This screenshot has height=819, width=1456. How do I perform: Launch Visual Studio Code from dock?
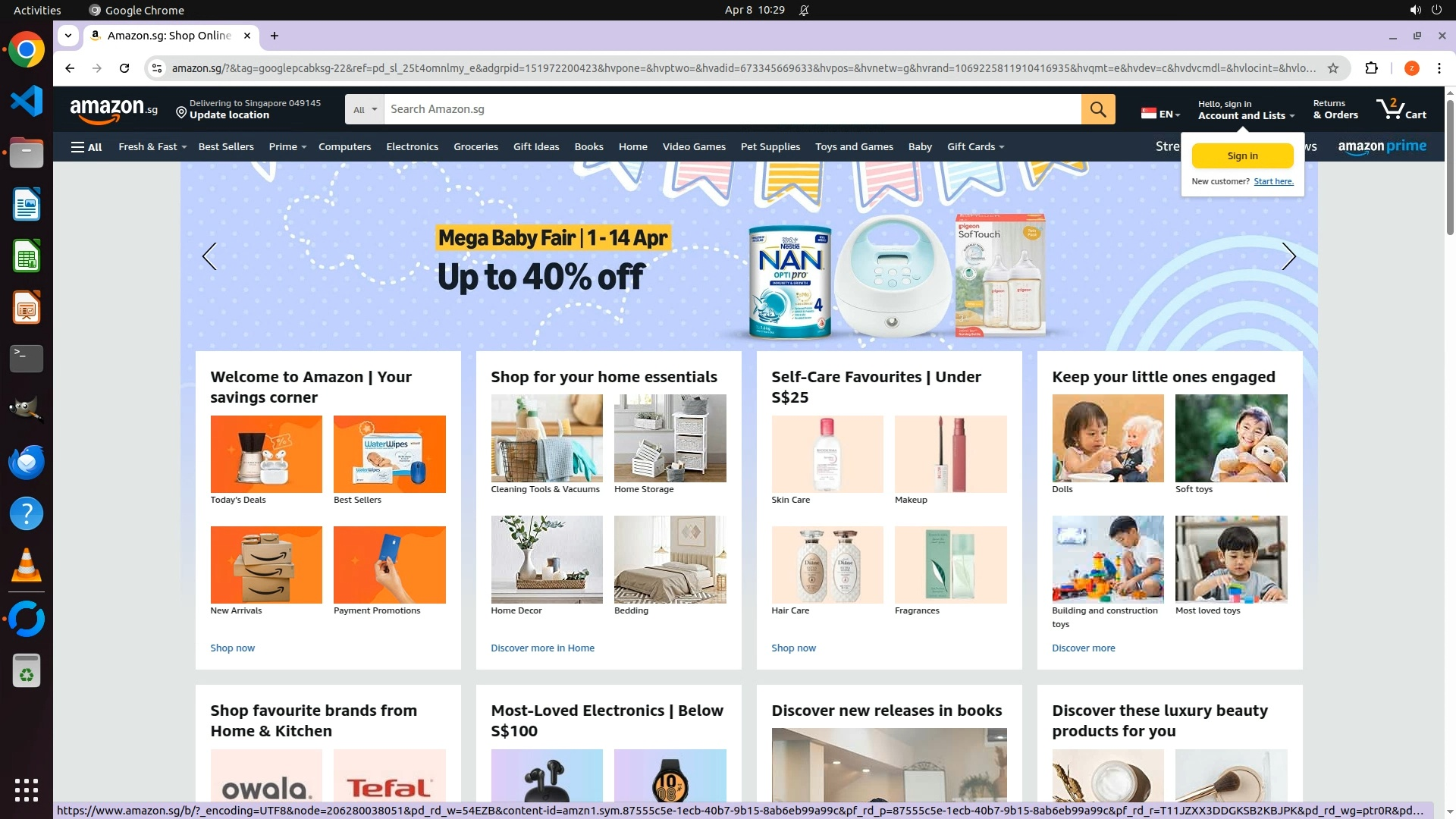coord(27,101)
